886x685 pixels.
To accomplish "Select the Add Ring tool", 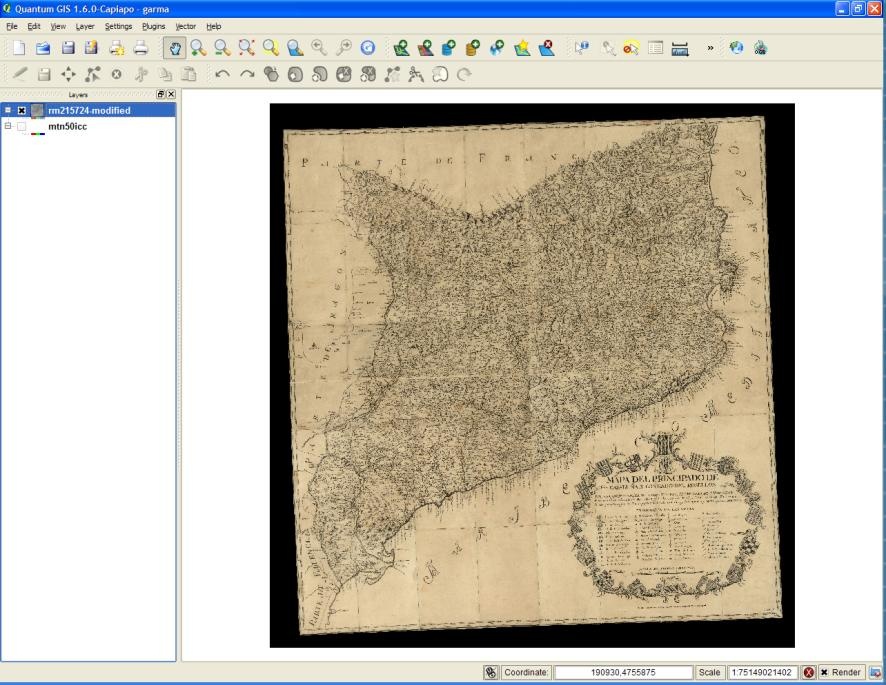I will click(296, 74).
